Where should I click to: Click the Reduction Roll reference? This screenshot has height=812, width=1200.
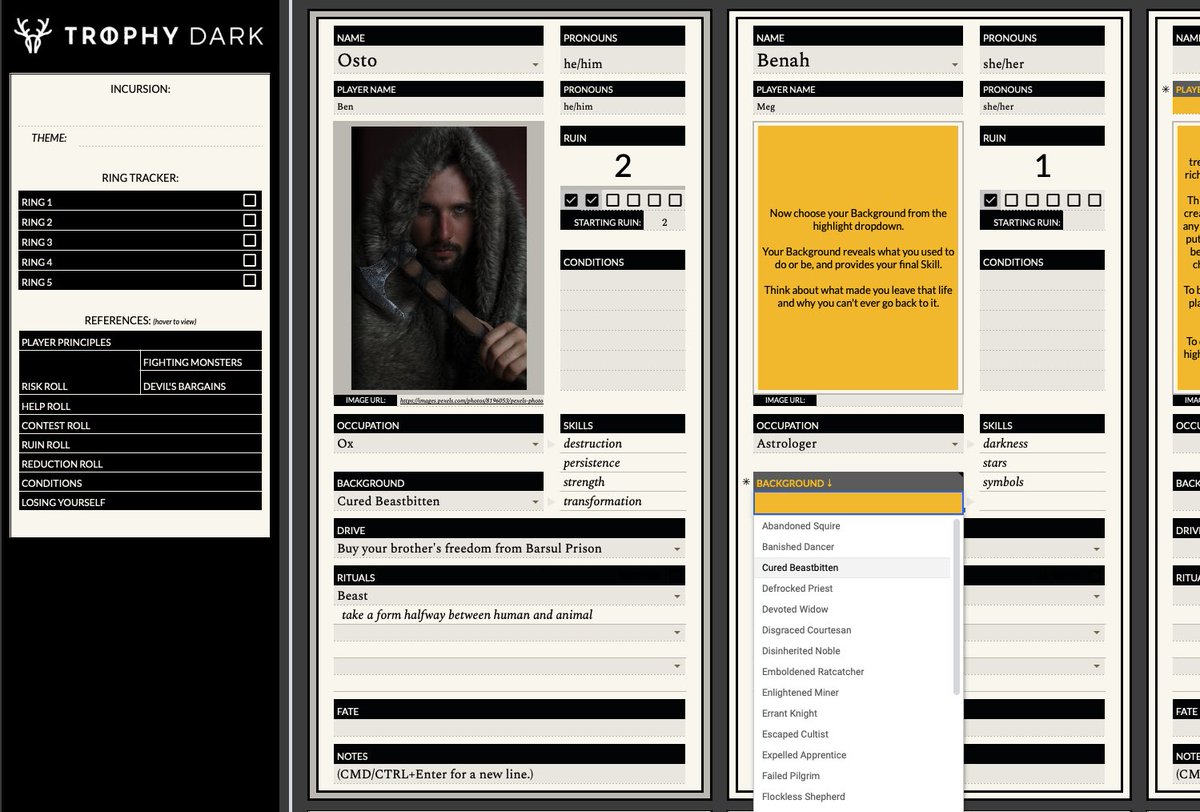(140, 463)
